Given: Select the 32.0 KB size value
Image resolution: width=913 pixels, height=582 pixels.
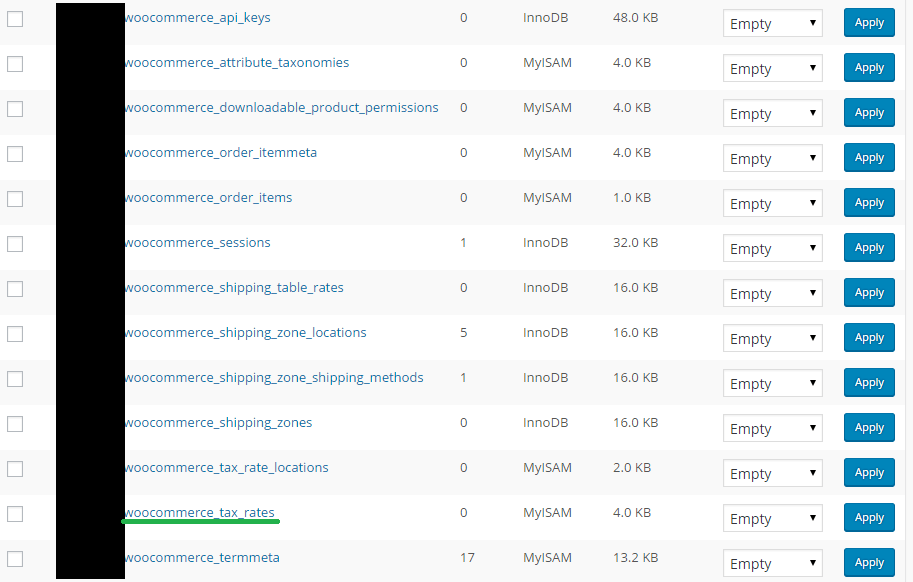Looking at the screenshot, I should (635, 243).
